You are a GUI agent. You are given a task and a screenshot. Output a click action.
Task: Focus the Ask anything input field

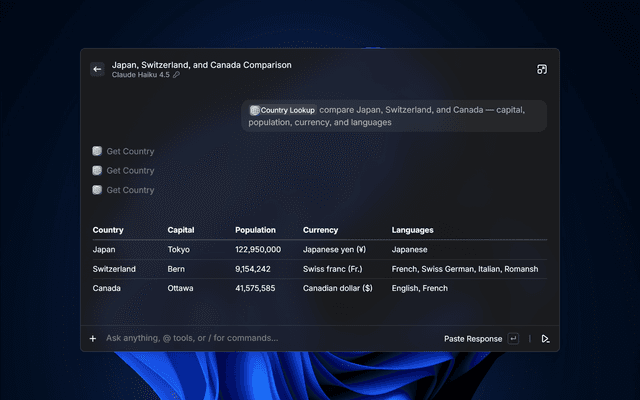(x=192, y=338)
